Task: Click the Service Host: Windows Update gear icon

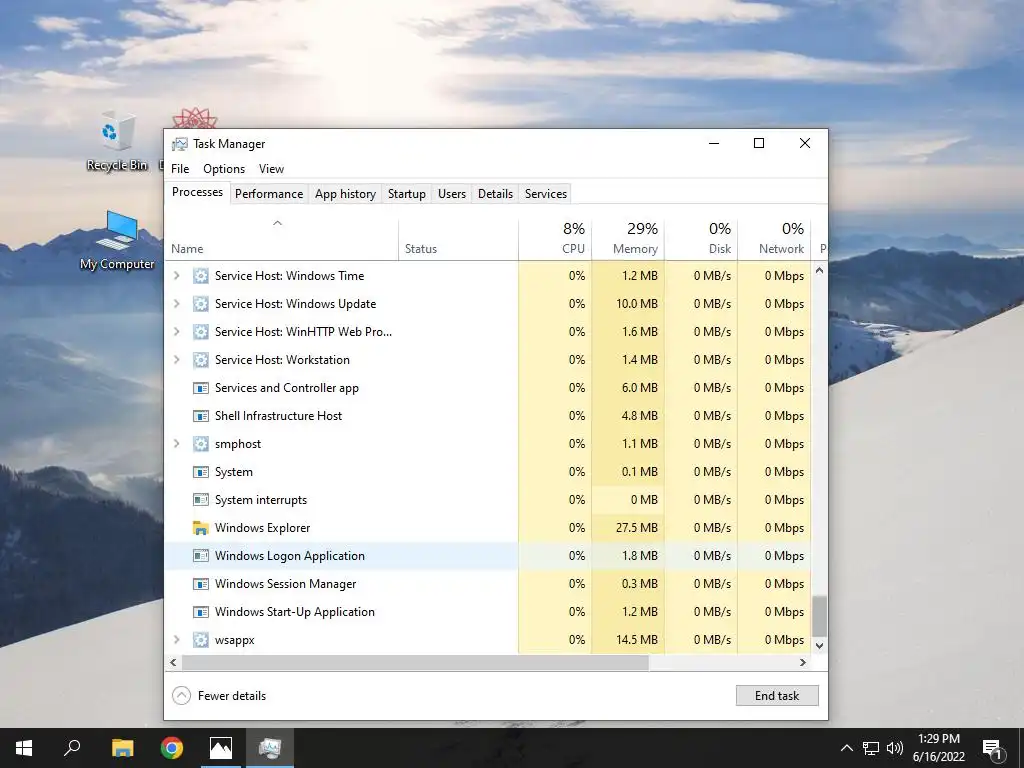Action: (200, 304)
